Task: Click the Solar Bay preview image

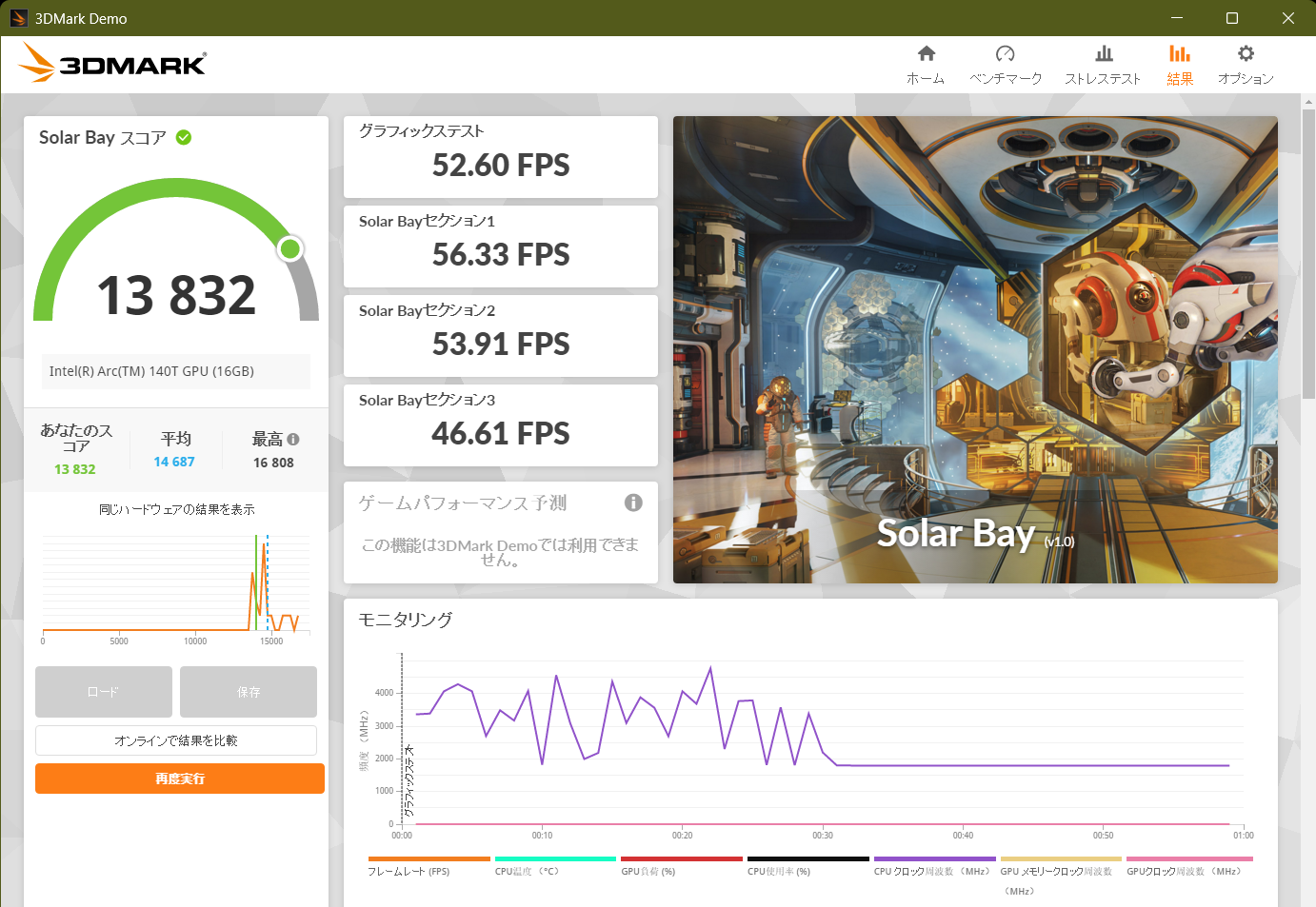Action: coord(975,349)
